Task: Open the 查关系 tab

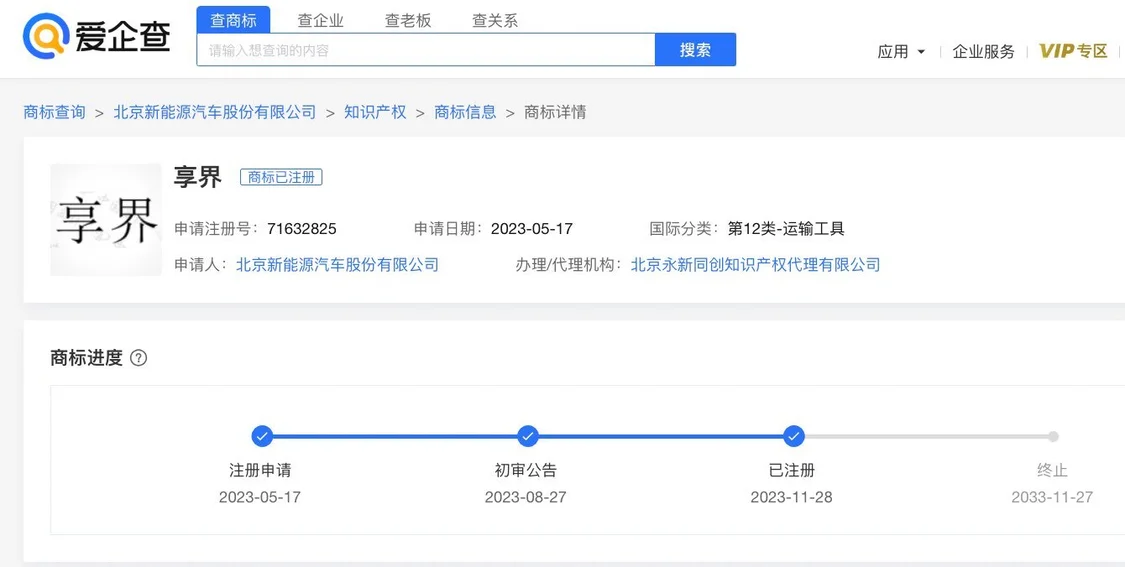Action: [x=494, y=21]
